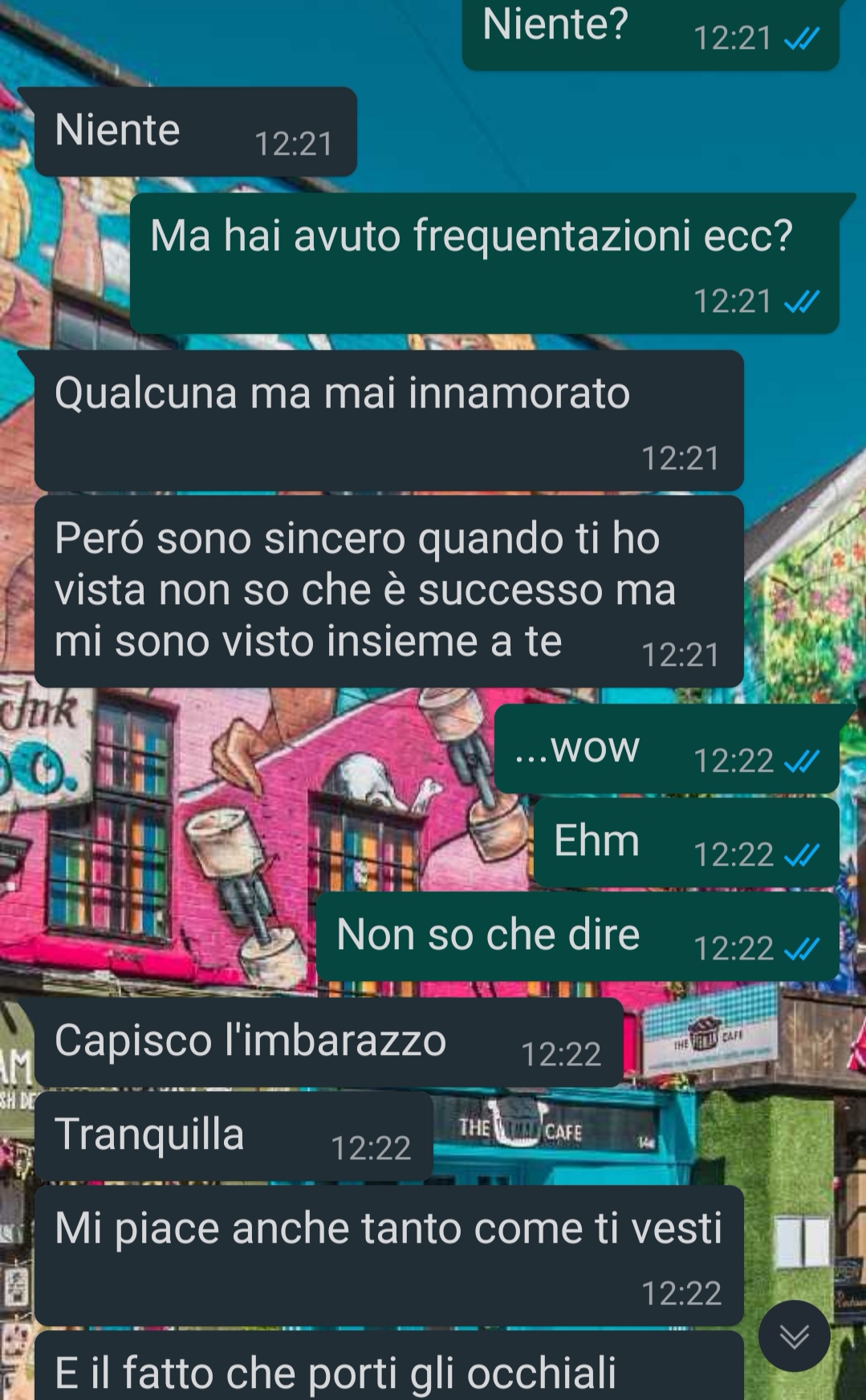Select the "E il fatto che porti gli occhiali" message
Image resolution: width=866 pixels, height=1400 pixels.
[x=389, y=1366]
